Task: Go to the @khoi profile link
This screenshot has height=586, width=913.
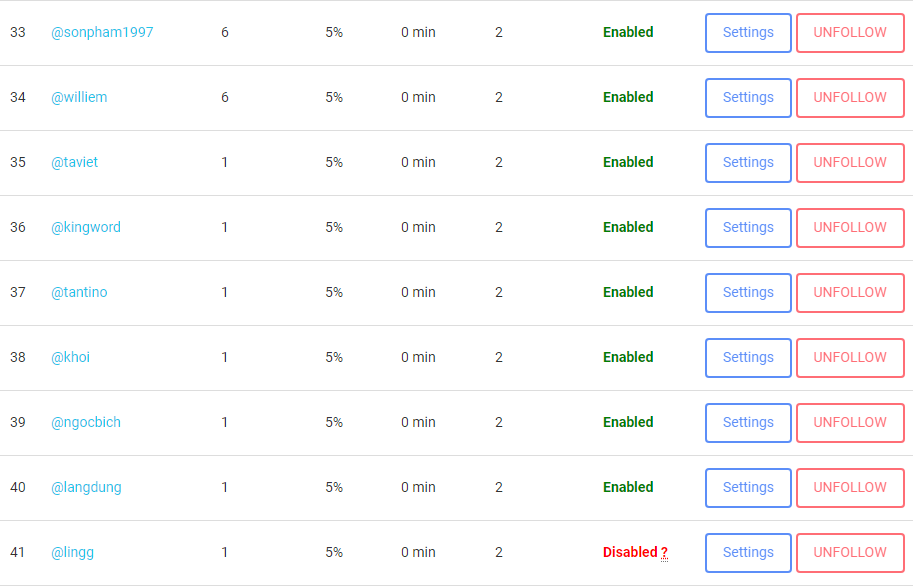Action: [71, 357]
